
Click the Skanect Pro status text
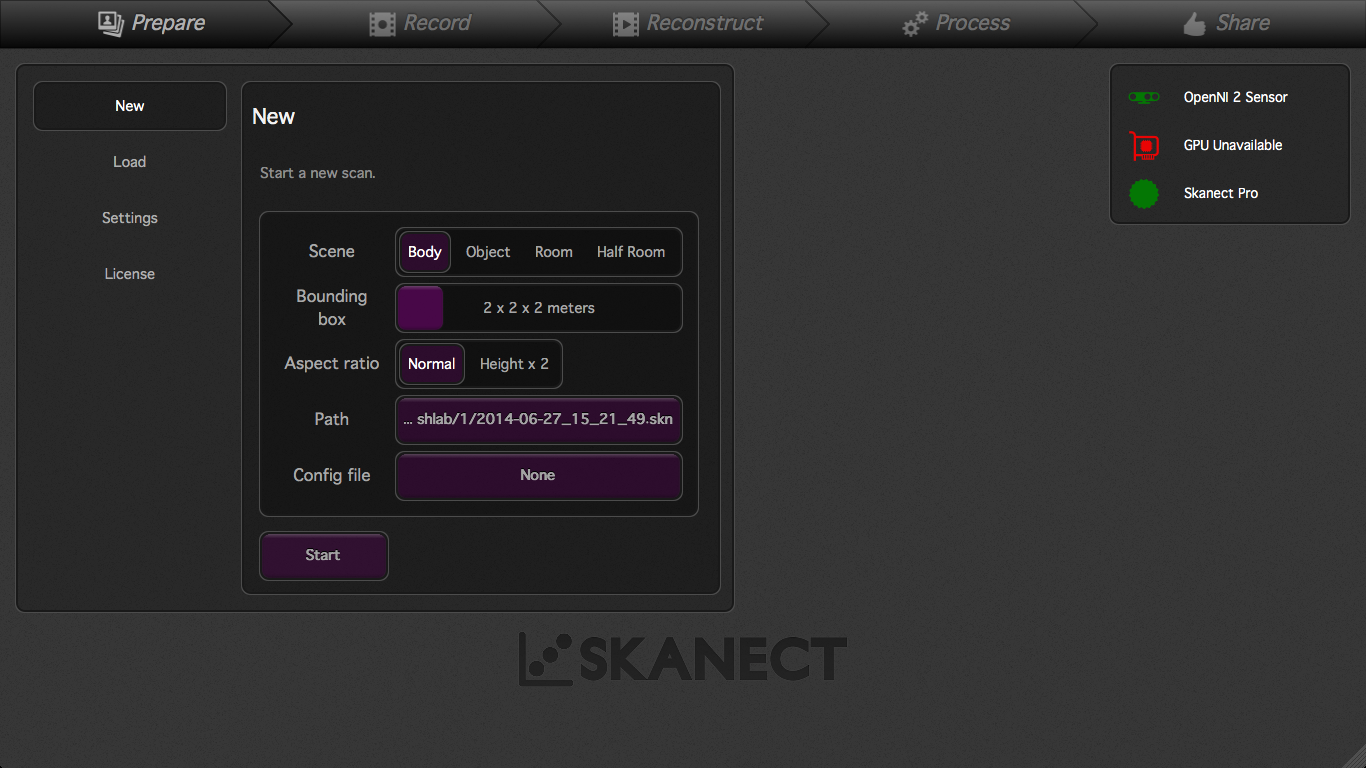[x=1220, y=193]
